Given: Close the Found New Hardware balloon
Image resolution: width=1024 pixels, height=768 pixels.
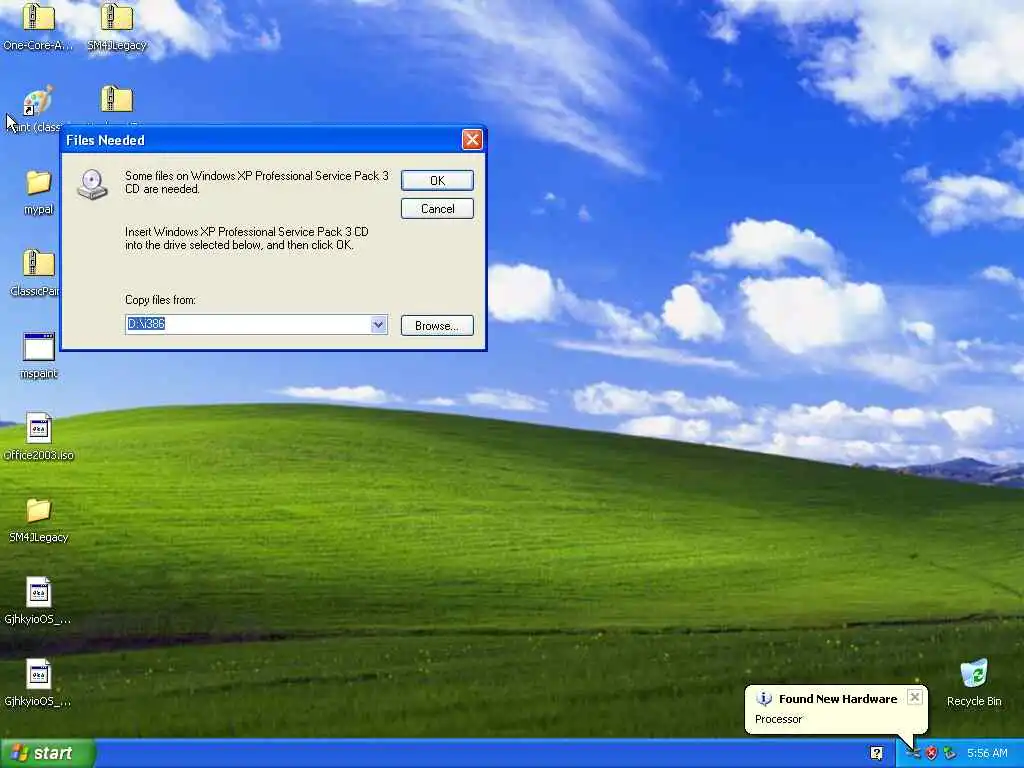Looking at the screenshot, I should (x=915, y=697).
